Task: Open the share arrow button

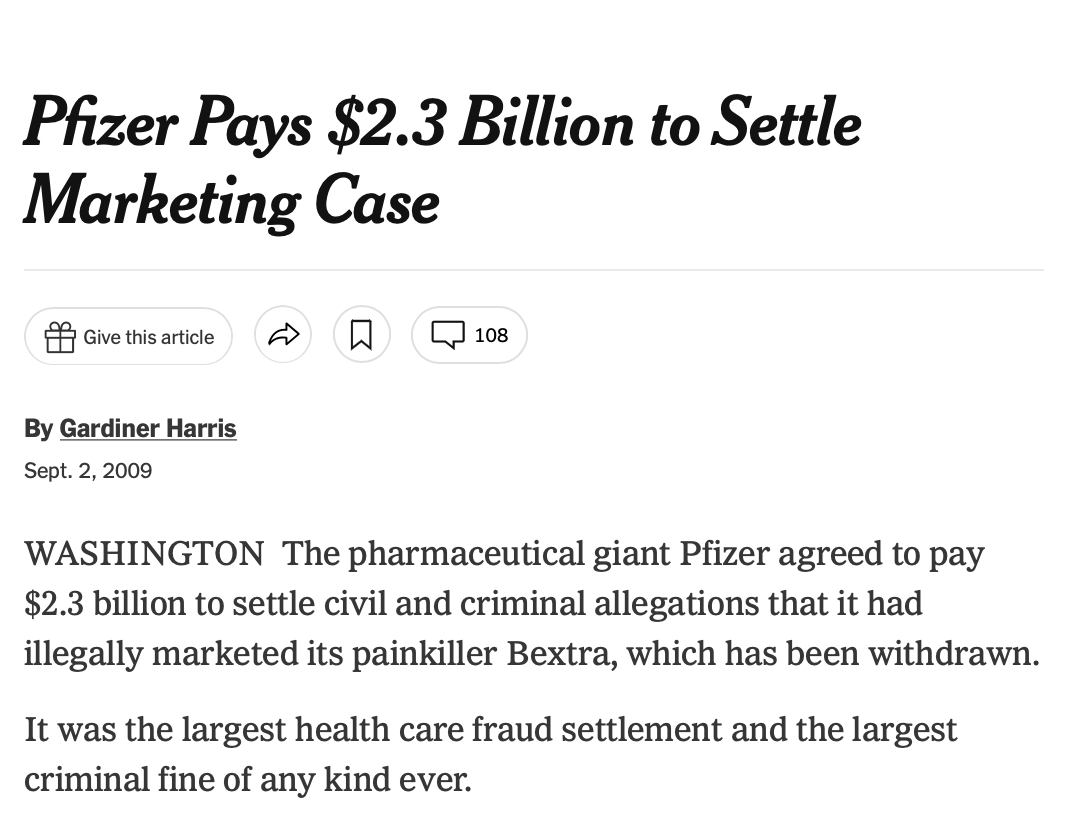Action: point(283,335)
